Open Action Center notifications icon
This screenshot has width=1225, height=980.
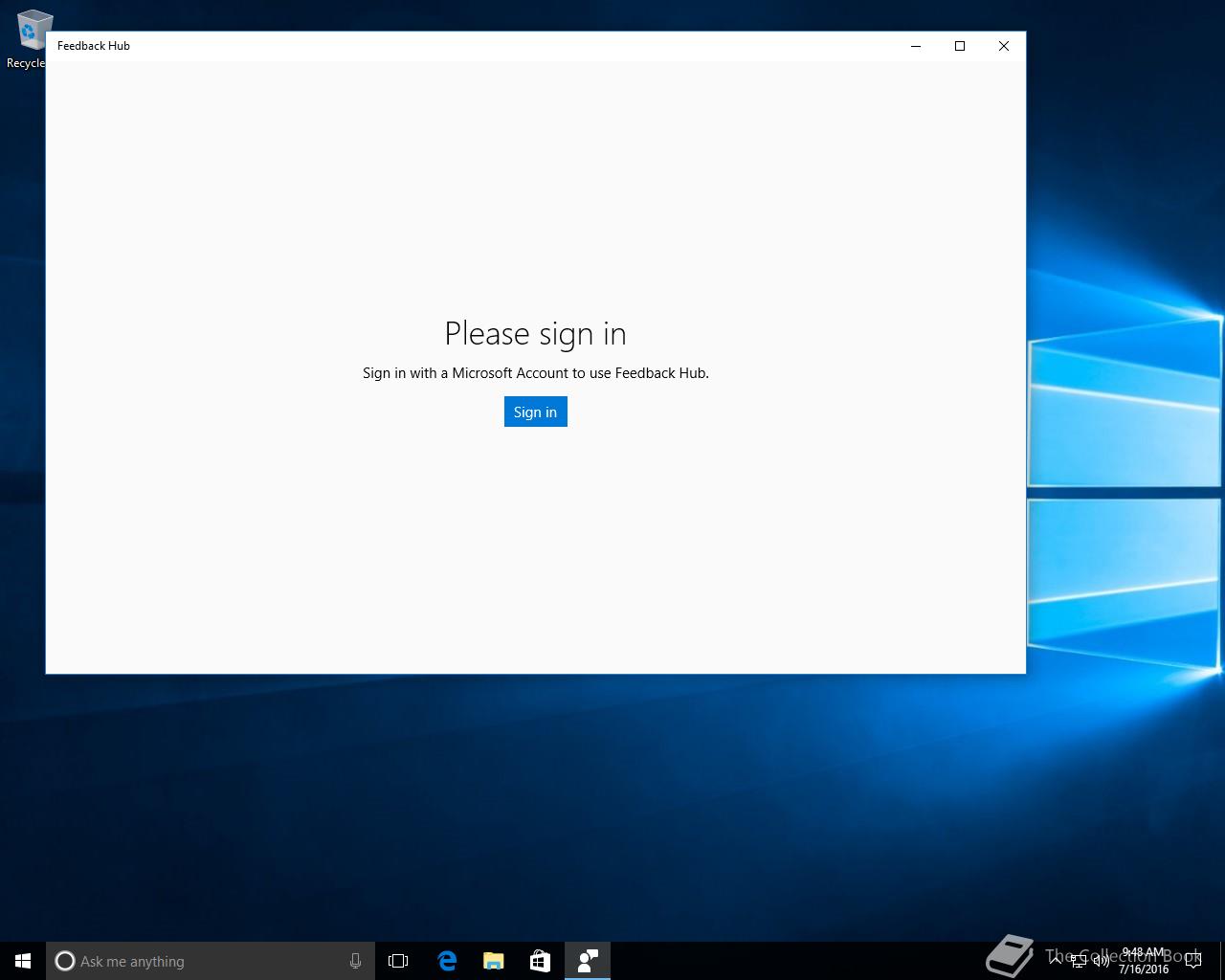1192,961
